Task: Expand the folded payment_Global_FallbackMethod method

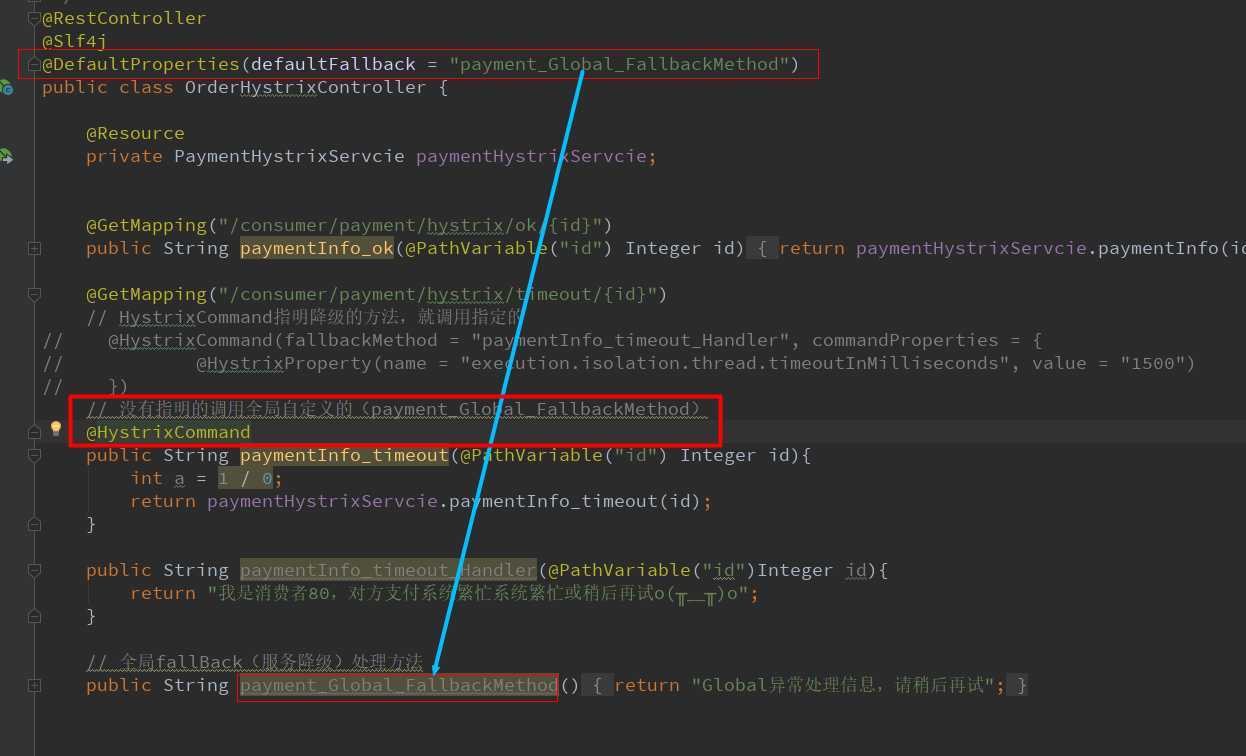Action: tap(34, 685)
